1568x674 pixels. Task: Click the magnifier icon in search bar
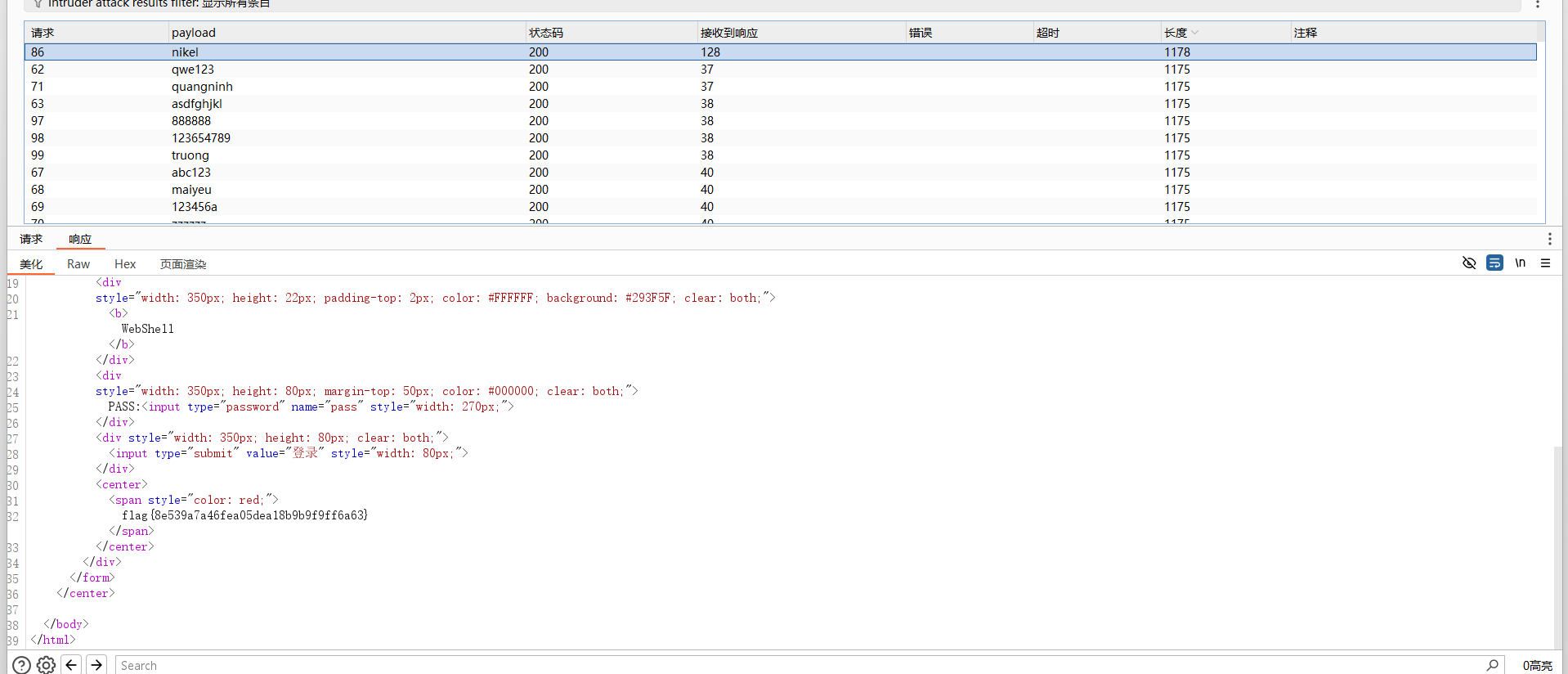(1492, 665)
